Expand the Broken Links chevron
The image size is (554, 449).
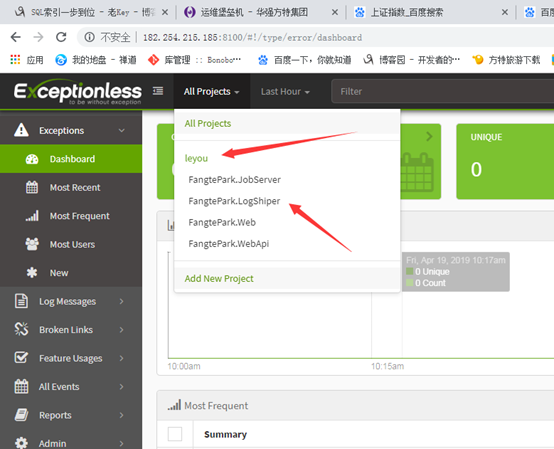(122, 330)
